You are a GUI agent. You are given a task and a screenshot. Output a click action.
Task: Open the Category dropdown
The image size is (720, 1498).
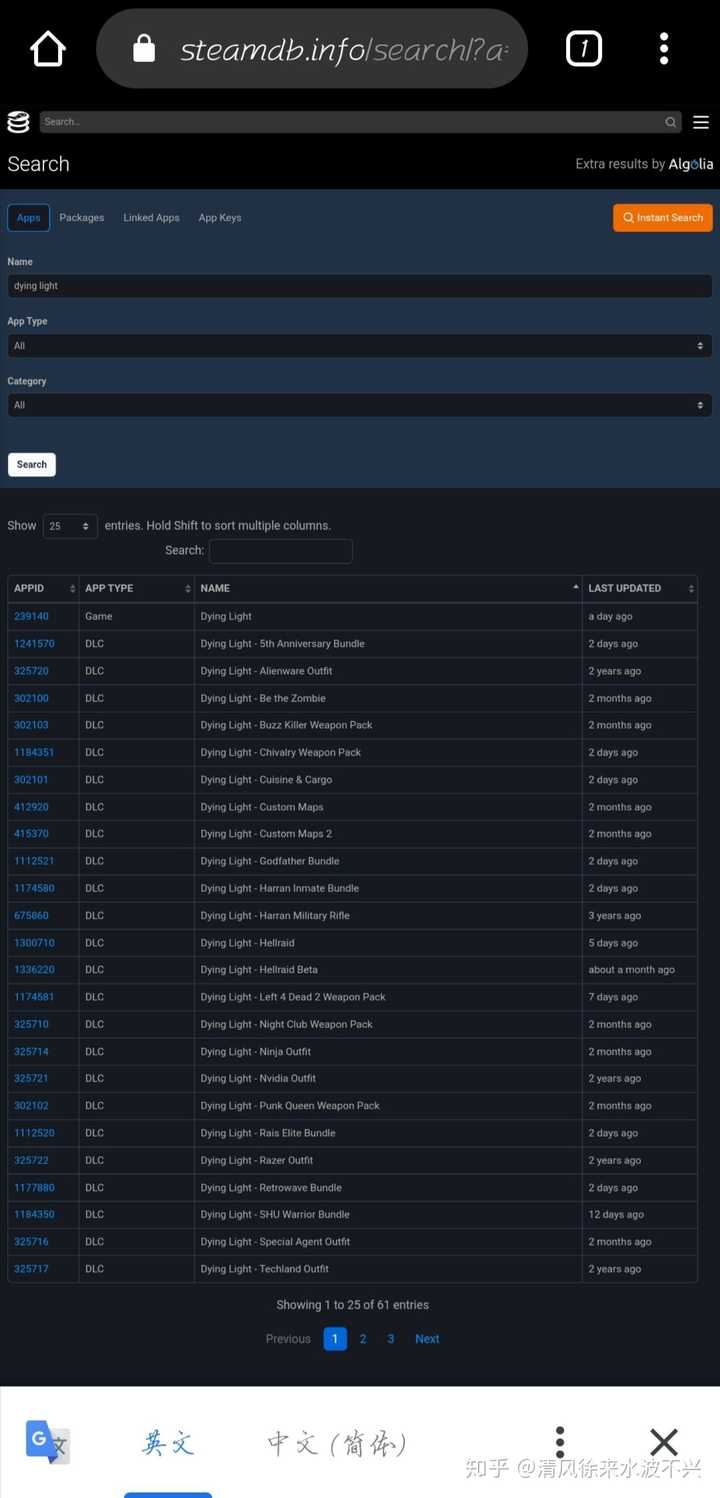pyautogui.click(x=360, y=405)
